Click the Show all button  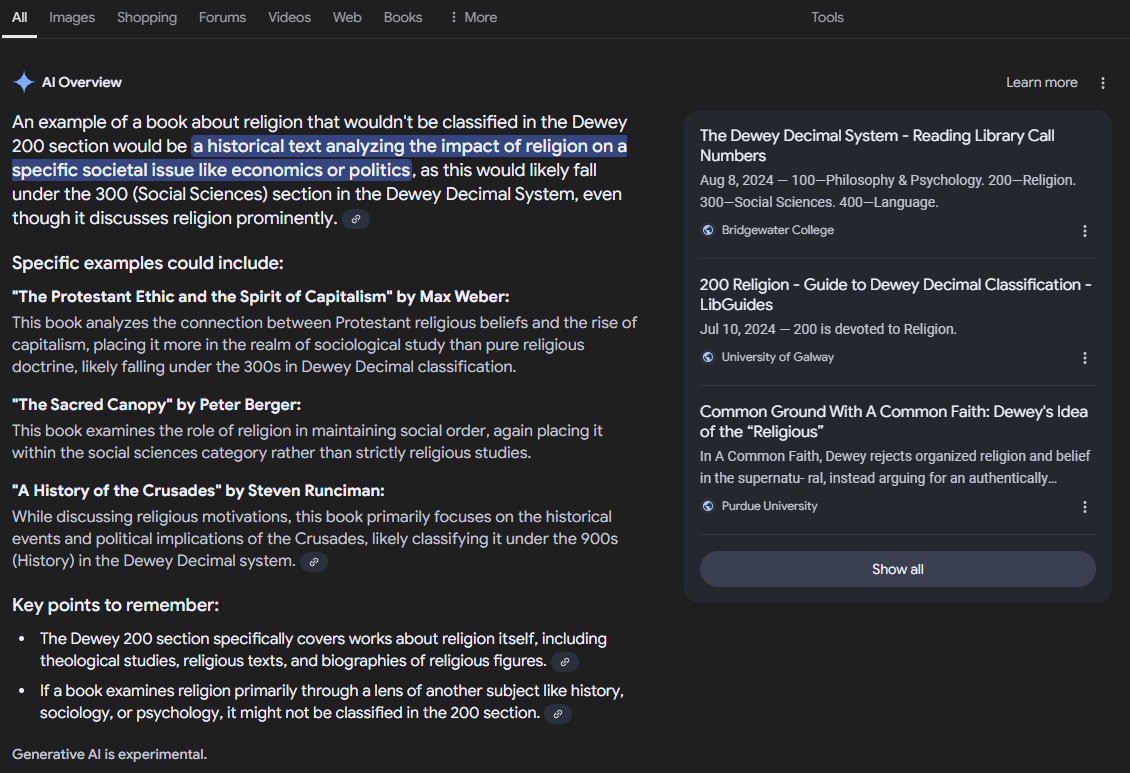(897, 568)
